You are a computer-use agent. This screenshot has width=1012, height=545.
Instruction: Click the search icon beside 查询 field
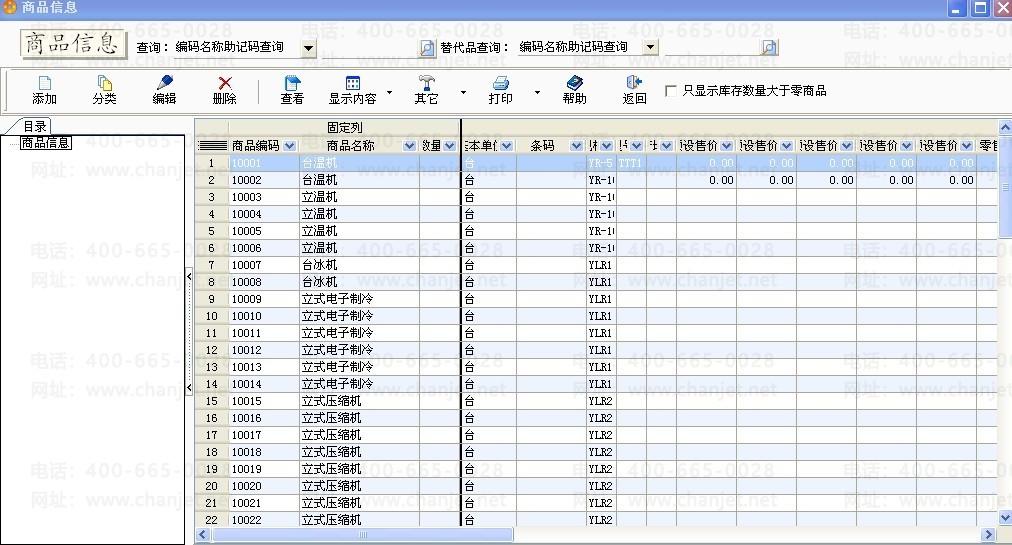427,47
